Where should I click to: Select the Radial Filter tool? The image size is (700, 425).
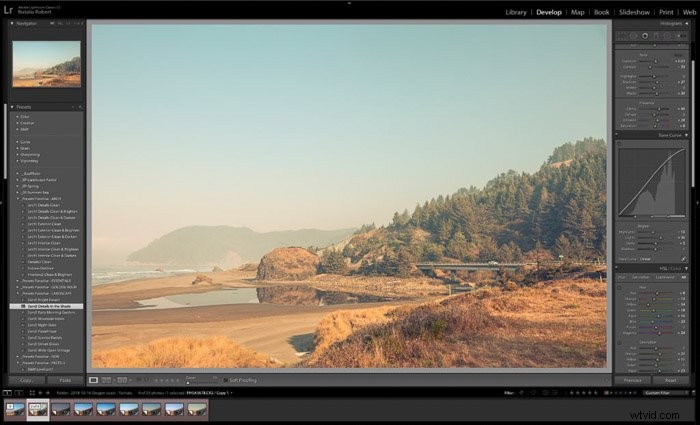click(x=667, y=36)
